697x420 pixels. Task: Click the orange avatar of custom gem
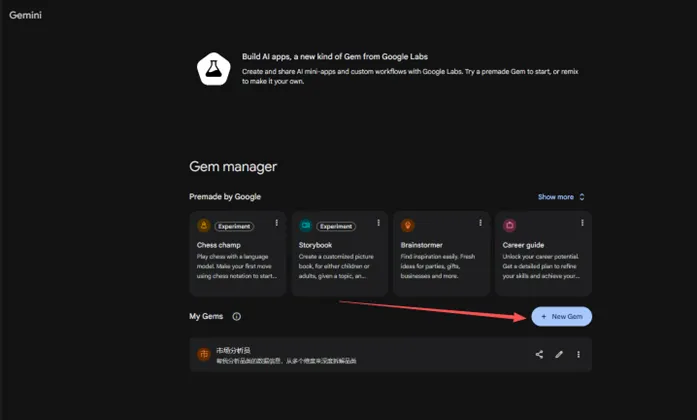point(204,354)
